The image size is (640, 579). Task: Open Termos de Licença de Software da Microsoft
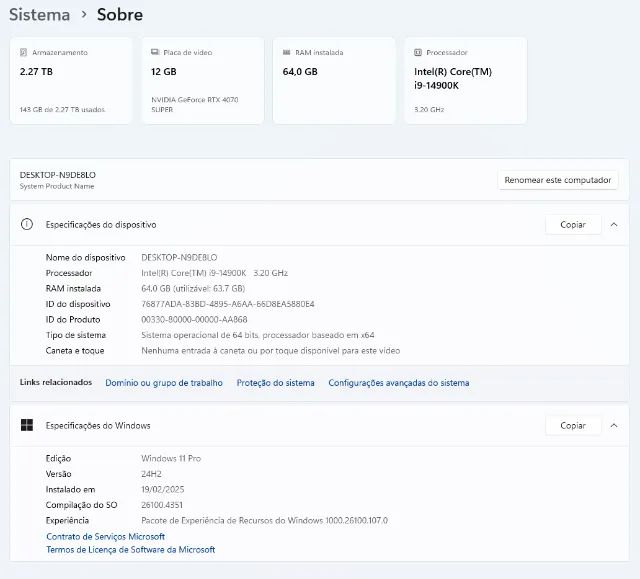(131, 549)
